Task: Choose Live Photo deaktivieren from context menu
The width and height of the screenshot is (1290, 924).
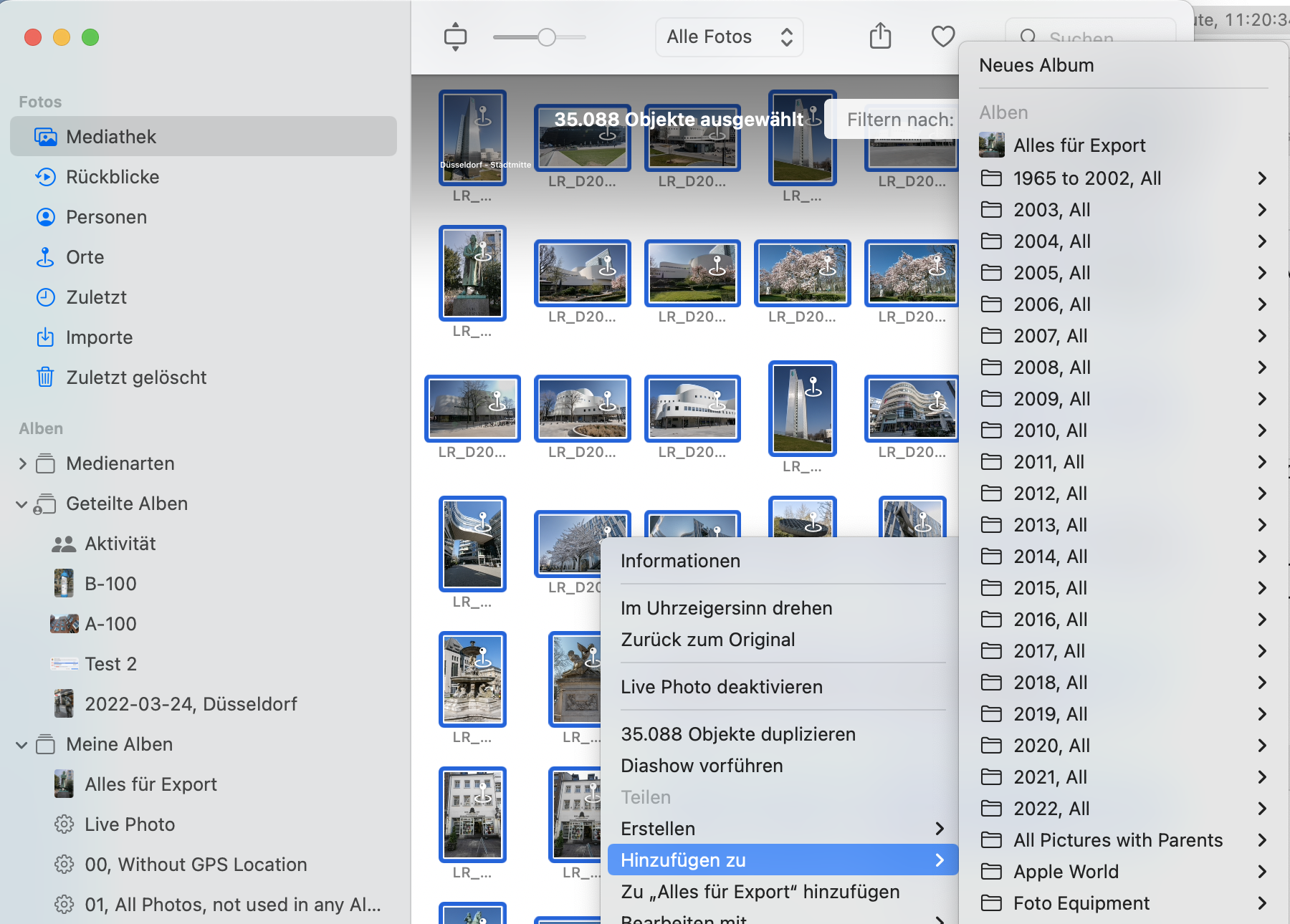Action: tap(721, 687)
